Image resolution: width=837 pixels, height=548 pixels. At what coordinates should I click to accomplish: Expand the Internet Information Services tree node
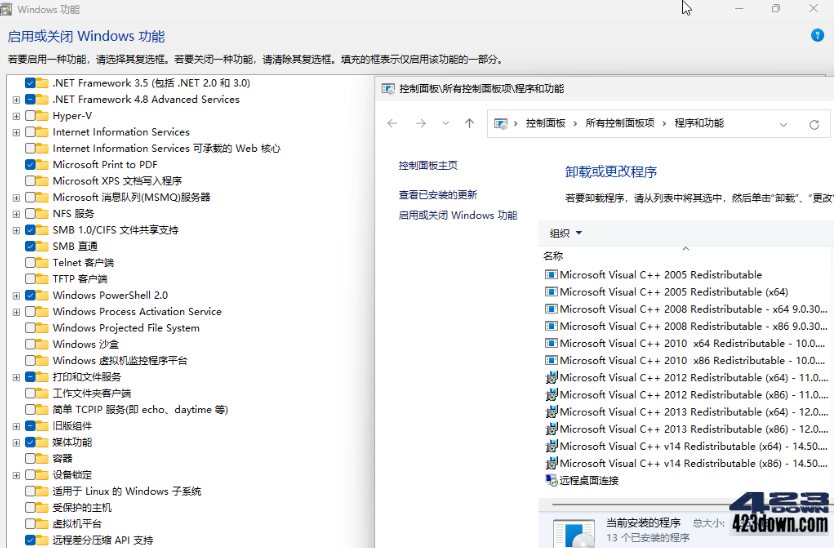[x=16, y=132]
